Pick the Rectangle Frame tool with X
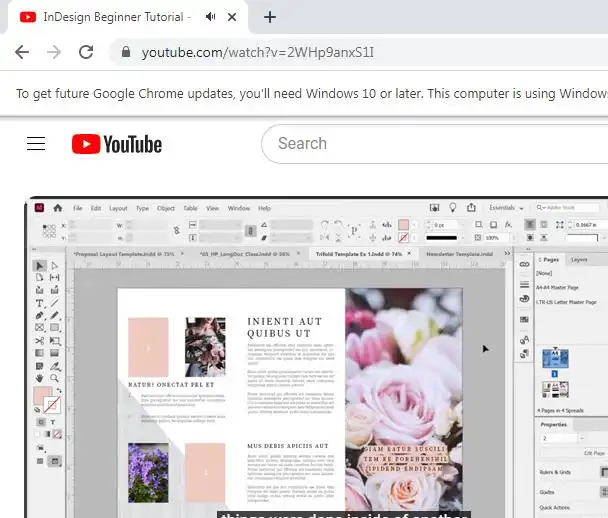The height and width of the screenshot is (518, 608). pos(39,328)
